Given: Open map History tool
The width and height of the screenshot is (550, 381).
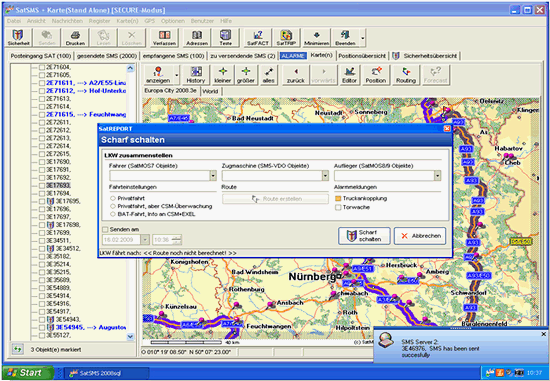Looking at the screenshot, I should [196, 75].
